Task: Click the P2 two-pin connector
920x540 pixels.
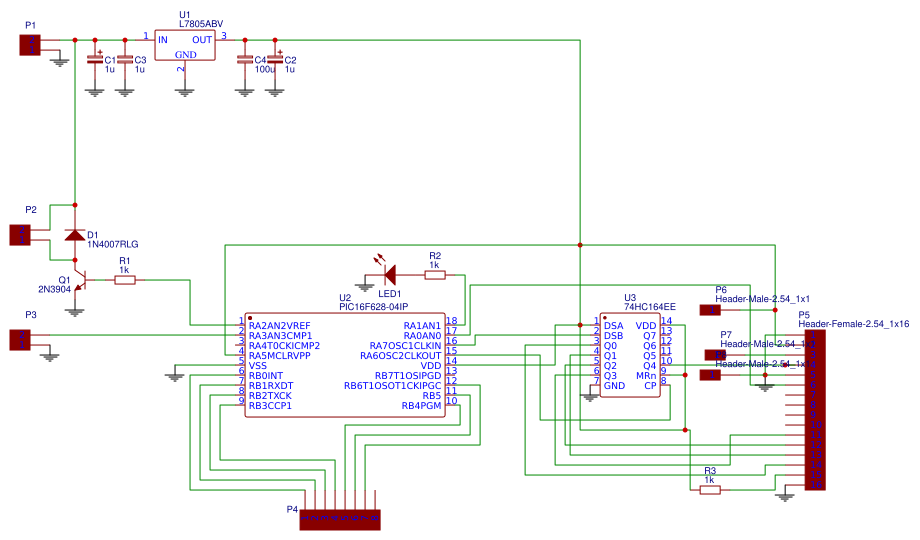Action: click(21, 235)
